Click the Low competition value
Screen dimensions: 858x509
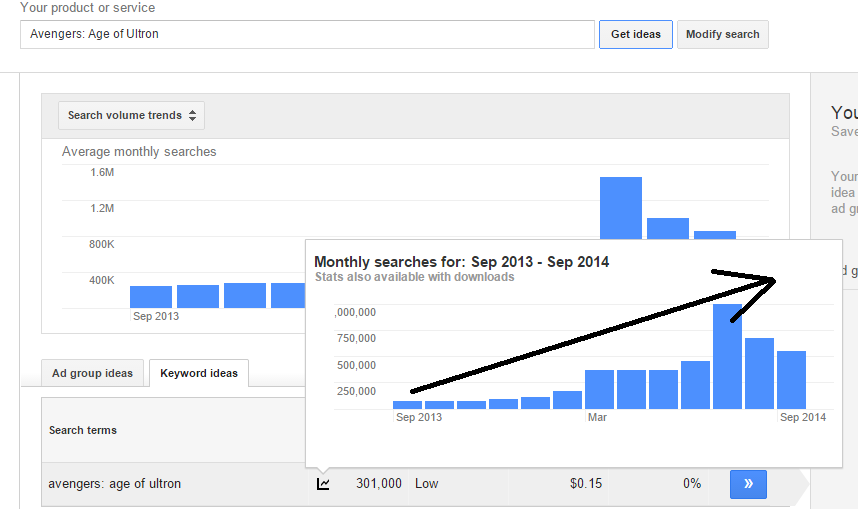pyautogui.click(x=426, y=484)
